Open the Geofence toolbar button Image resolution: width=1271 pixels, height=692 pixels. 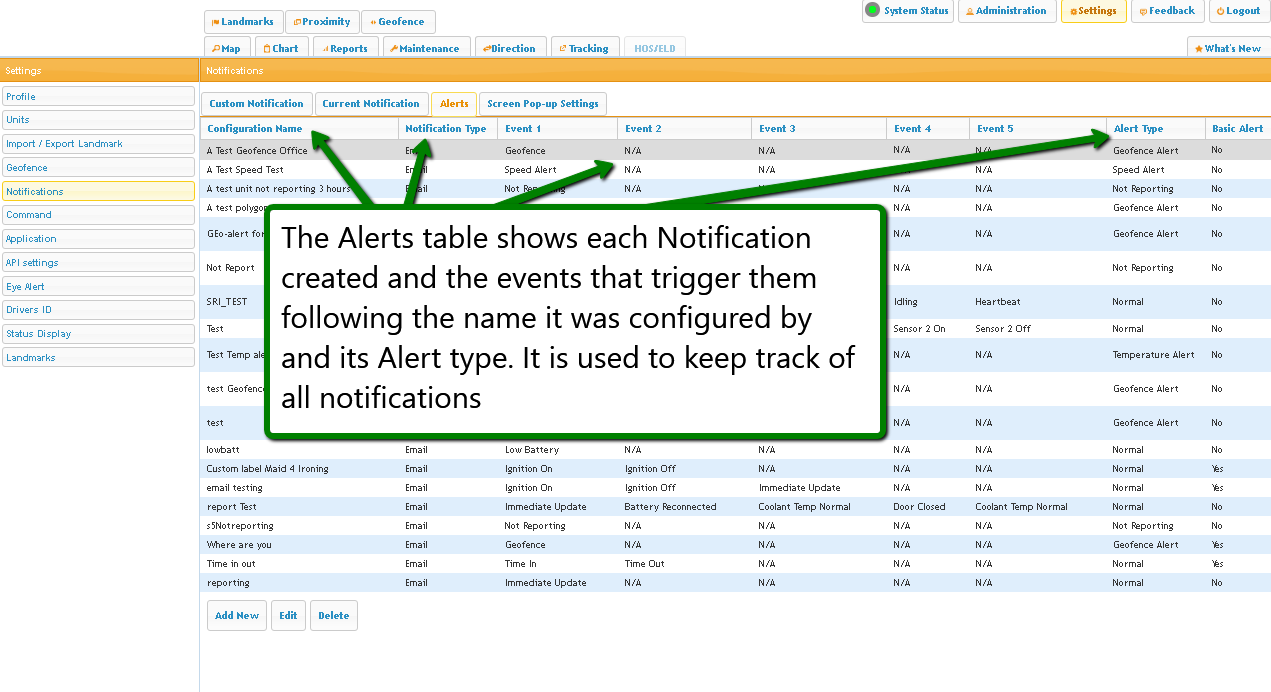[x=397, y=22]
